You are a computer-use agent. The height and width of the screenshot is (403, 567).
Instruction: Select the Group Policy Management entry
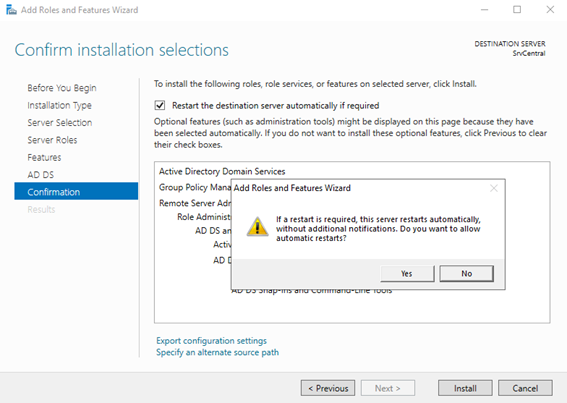pos(195,187)
